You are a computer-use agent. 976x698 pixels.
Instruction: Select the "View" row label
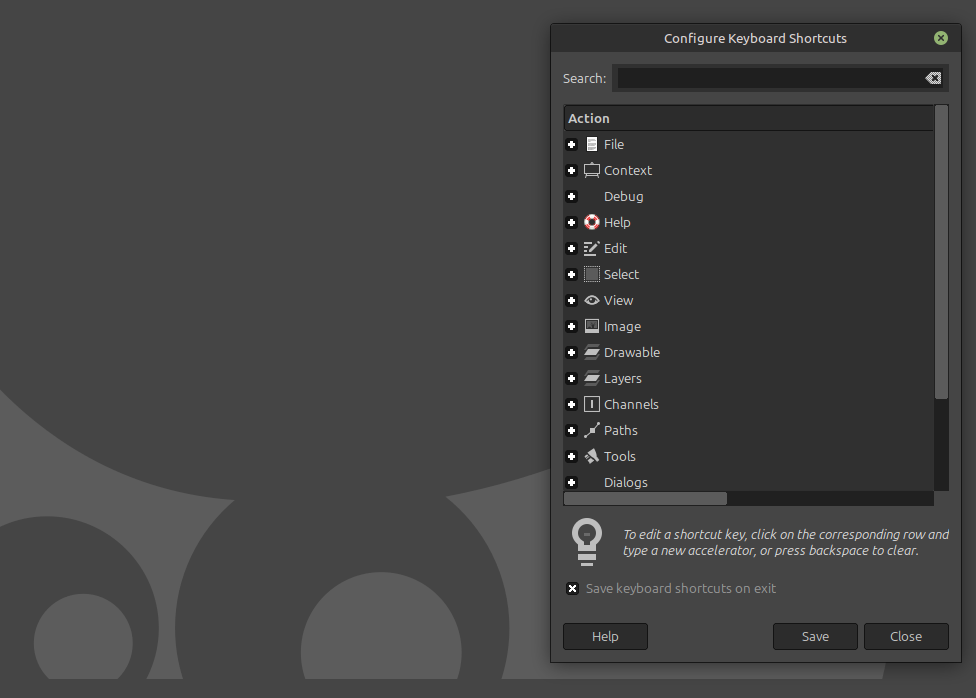click(618, 301)
